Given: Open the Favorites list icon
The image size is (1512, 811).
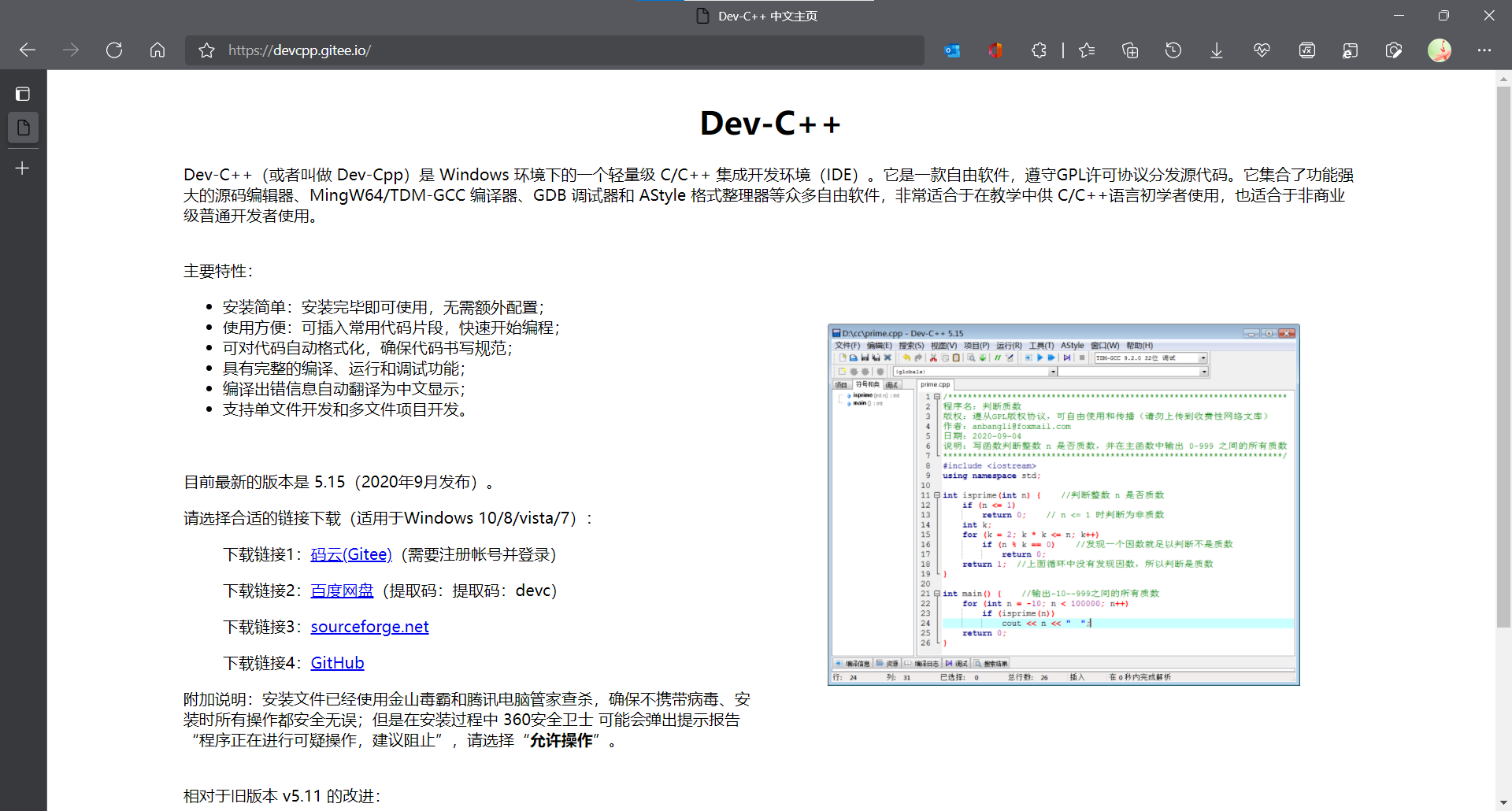Looking at the screenshot, I should tap(1087, 50).
